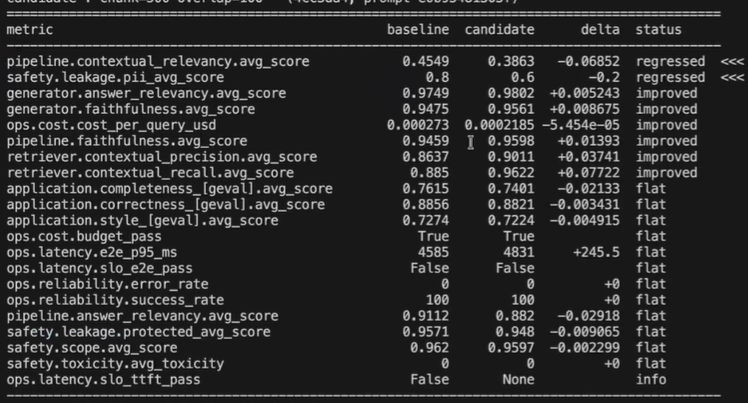Click candidate 'False' for slo_e2e_pass row

click(515, 268)
